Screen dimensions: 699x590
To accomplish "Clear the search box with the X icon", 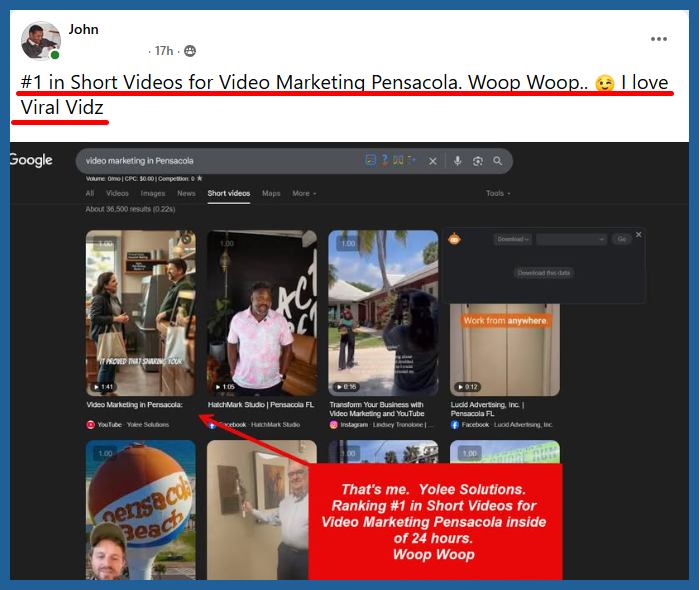I will [433, 161].
